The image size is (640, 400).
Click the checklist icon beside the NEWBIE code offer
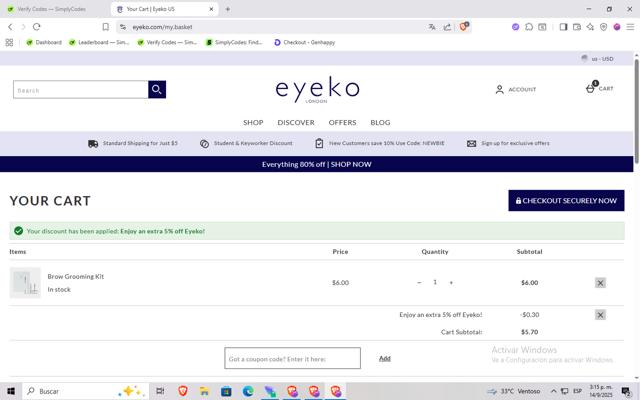[319, 143]
